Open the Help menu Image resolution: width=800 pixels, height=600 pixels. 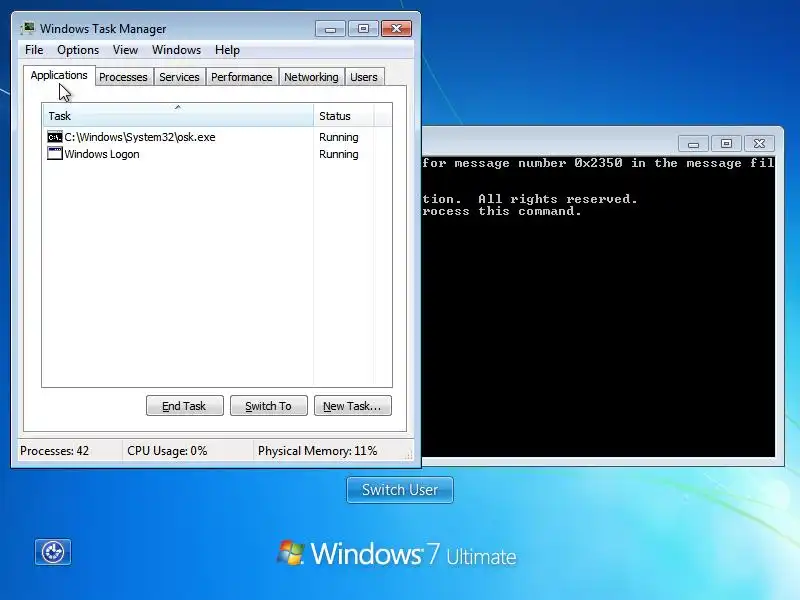click(227, 50)
